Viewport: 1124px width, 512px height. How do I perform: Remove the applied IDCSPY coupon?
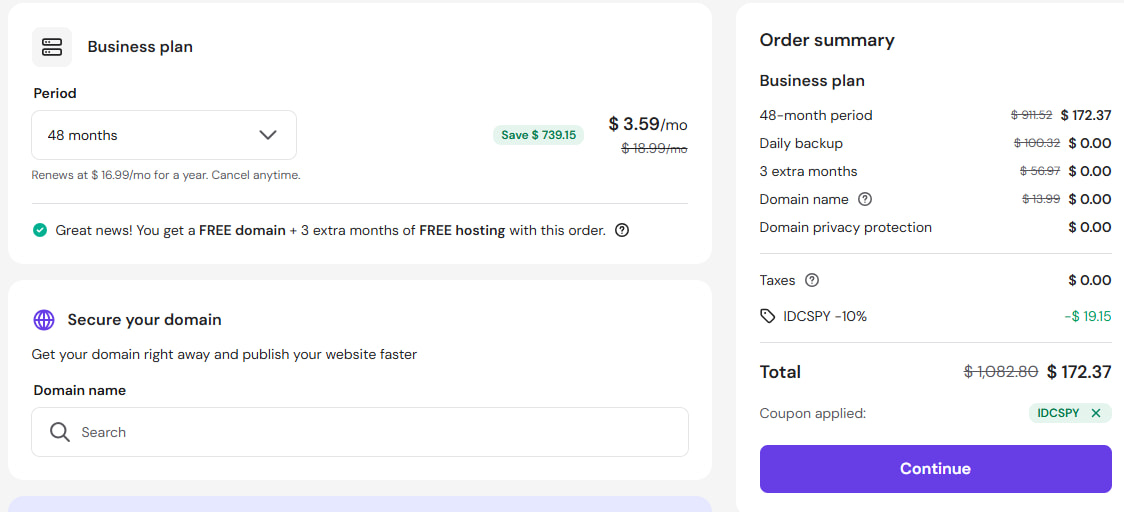coord(1096,413)
